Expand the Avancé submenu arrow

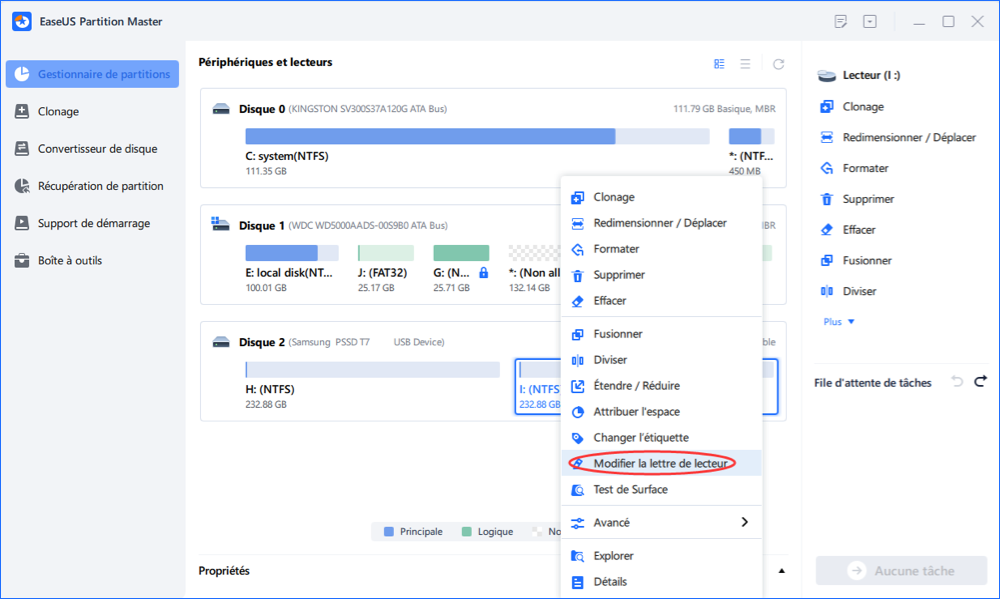744,522
